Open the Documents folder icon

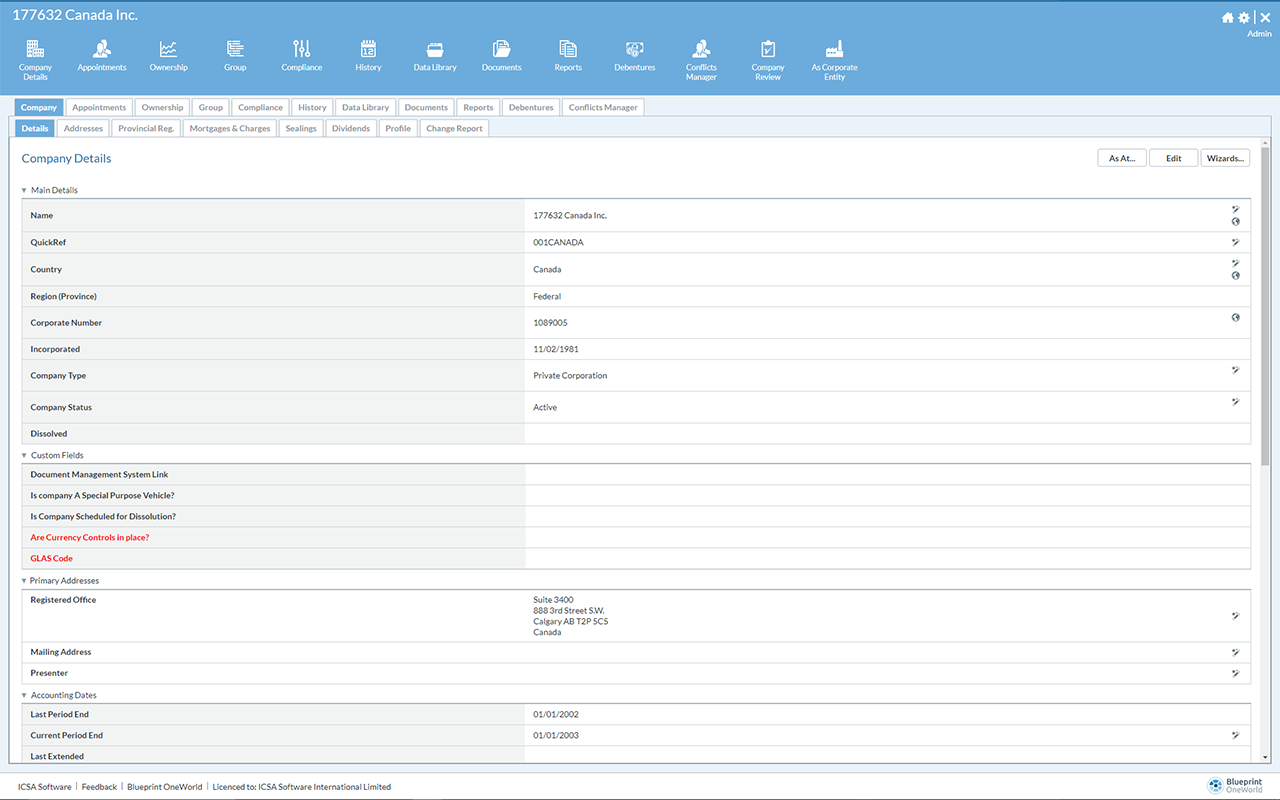tap(501, 56)
